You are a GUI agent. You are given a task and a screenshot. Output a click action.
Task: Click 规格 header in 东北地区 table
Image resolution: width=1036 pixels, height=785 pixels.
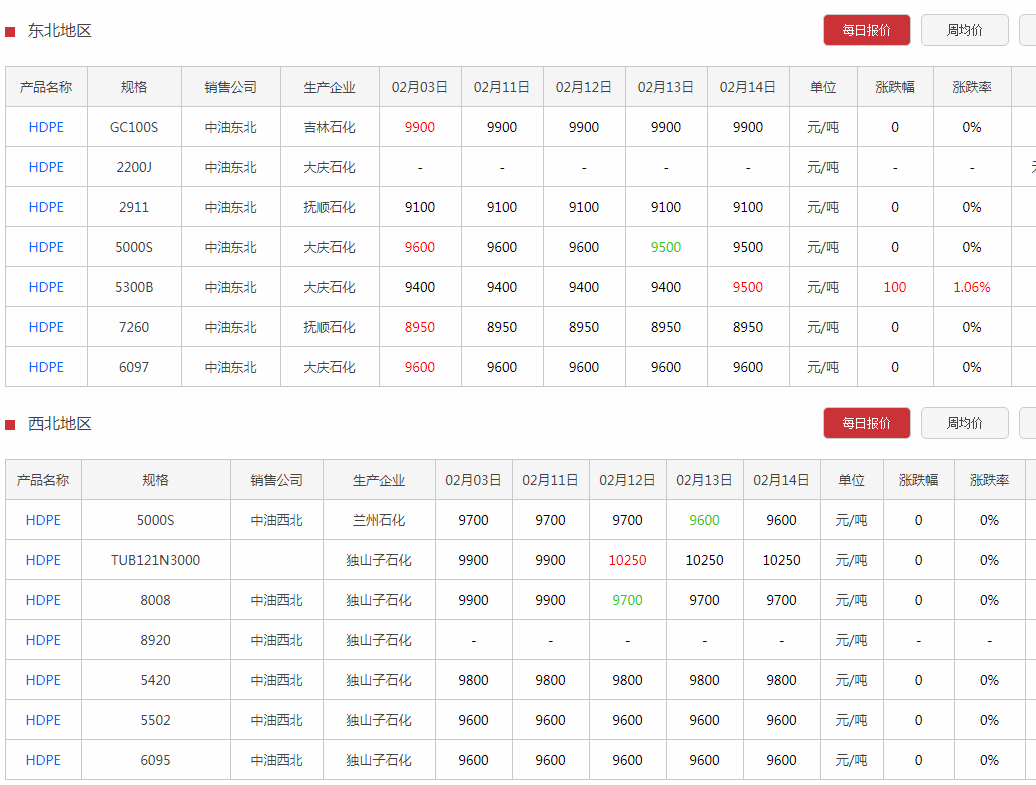[133, 87]
